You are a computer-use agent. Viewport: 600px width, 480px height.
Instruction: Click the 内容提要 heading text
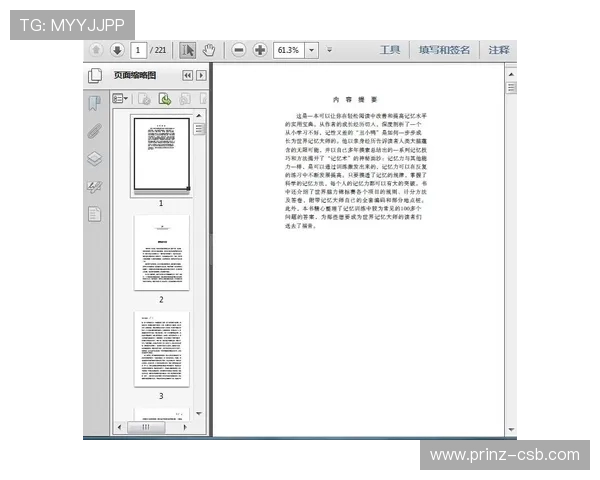(355, 100)
